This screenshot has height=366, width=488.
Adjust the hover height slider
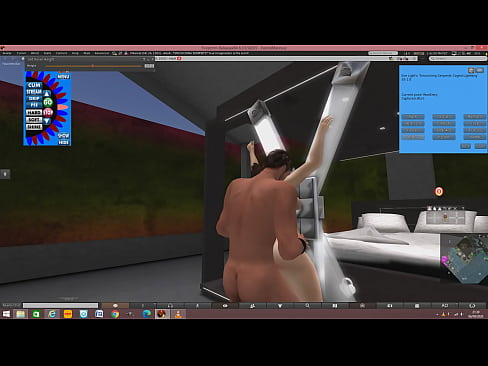(93, 66)
